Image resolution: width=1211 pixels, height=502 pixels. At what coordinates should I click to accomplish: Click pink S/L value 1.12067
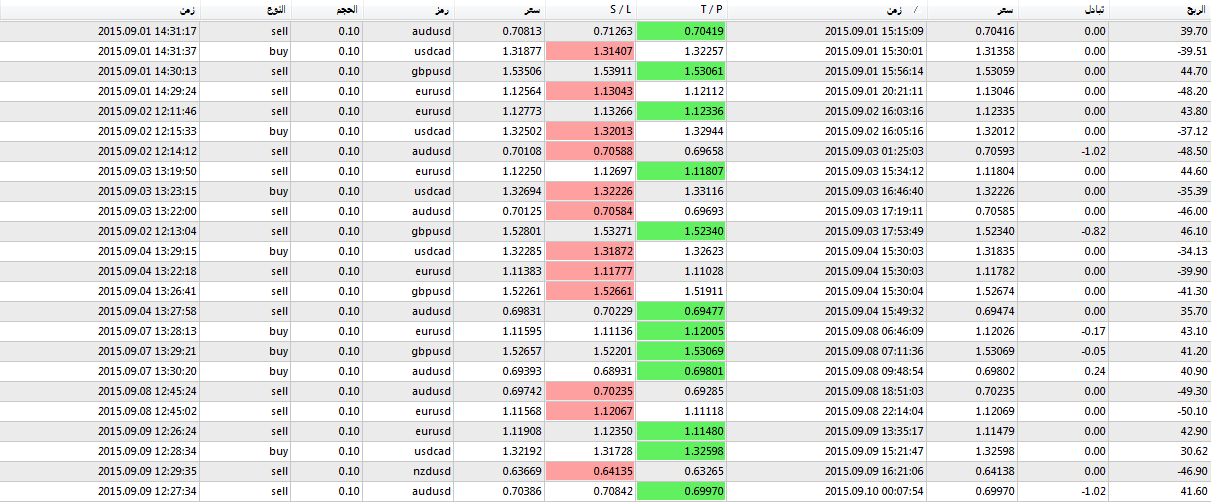(x=590, y=411)
